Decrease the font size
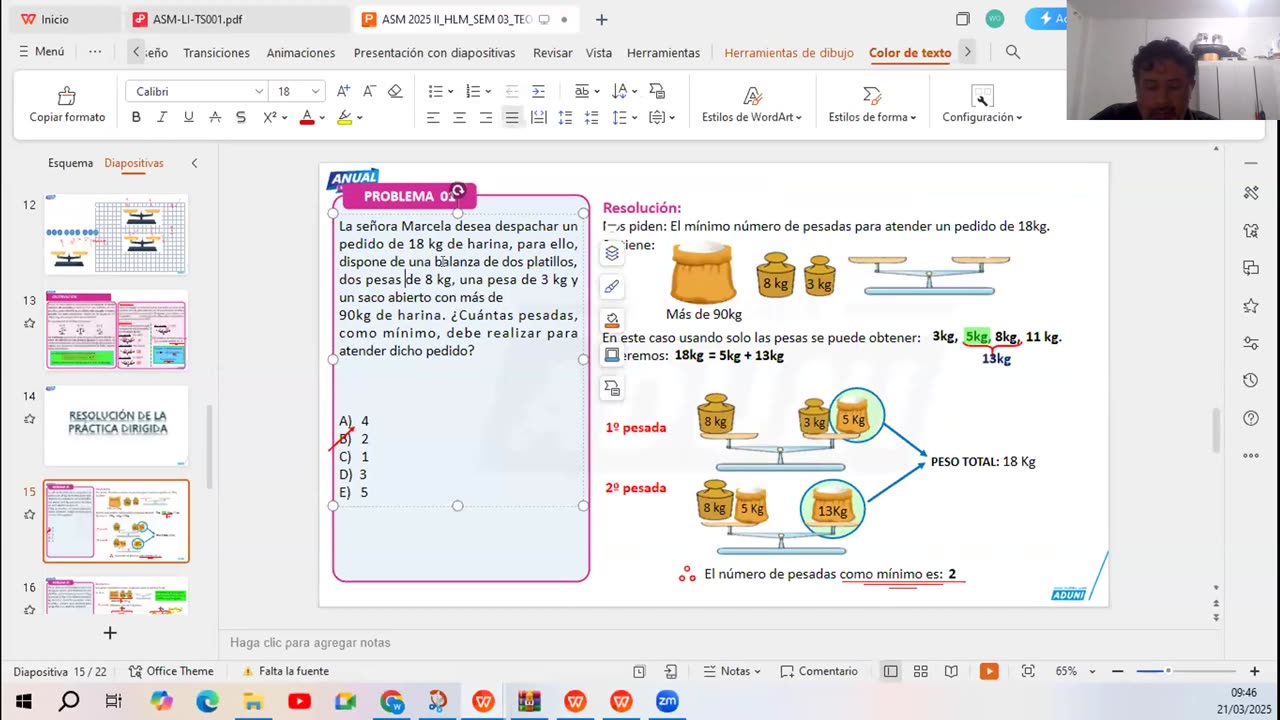Viewport: 1280px width, 720px height. (x=369, y=91)
